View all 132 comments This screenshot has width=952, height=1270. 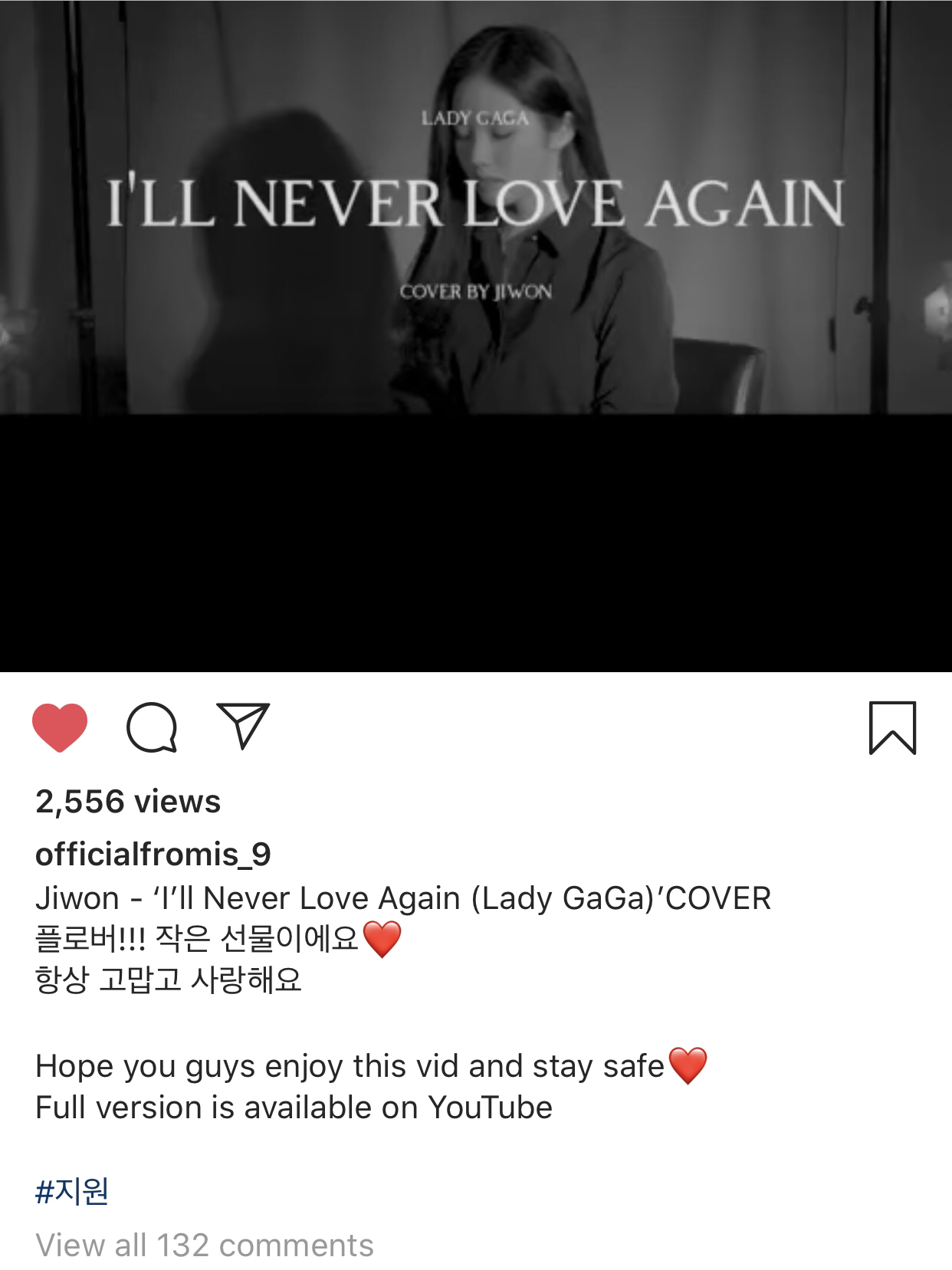205,1245
